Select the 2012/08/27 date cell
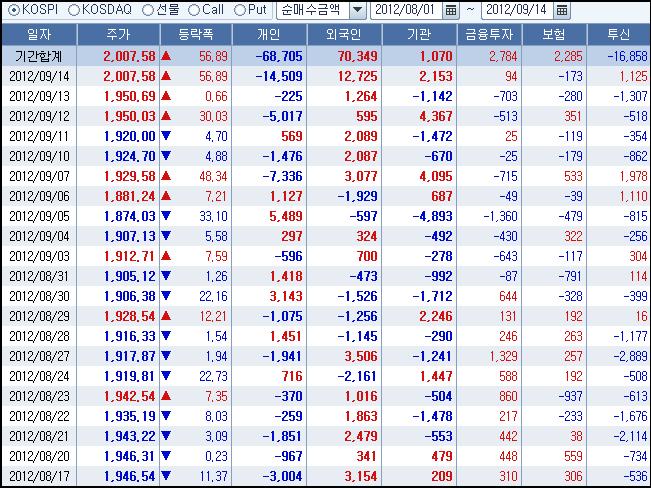Viewport: 651px width, 488px height. (x=39, y=356)
